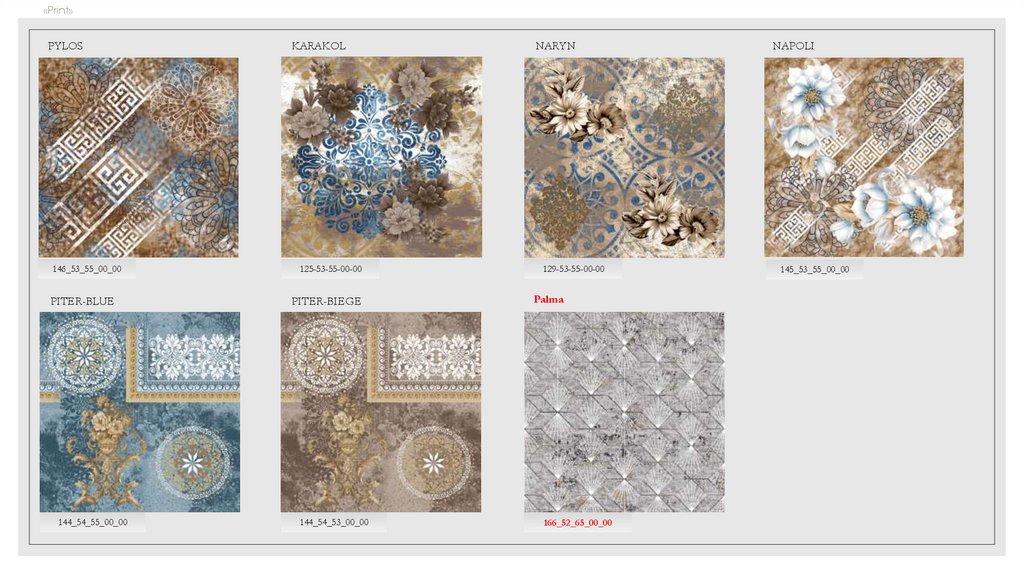The image size is (1024, 574).
Task: Click the NARYN title label
Action: [x=556, y=46]
